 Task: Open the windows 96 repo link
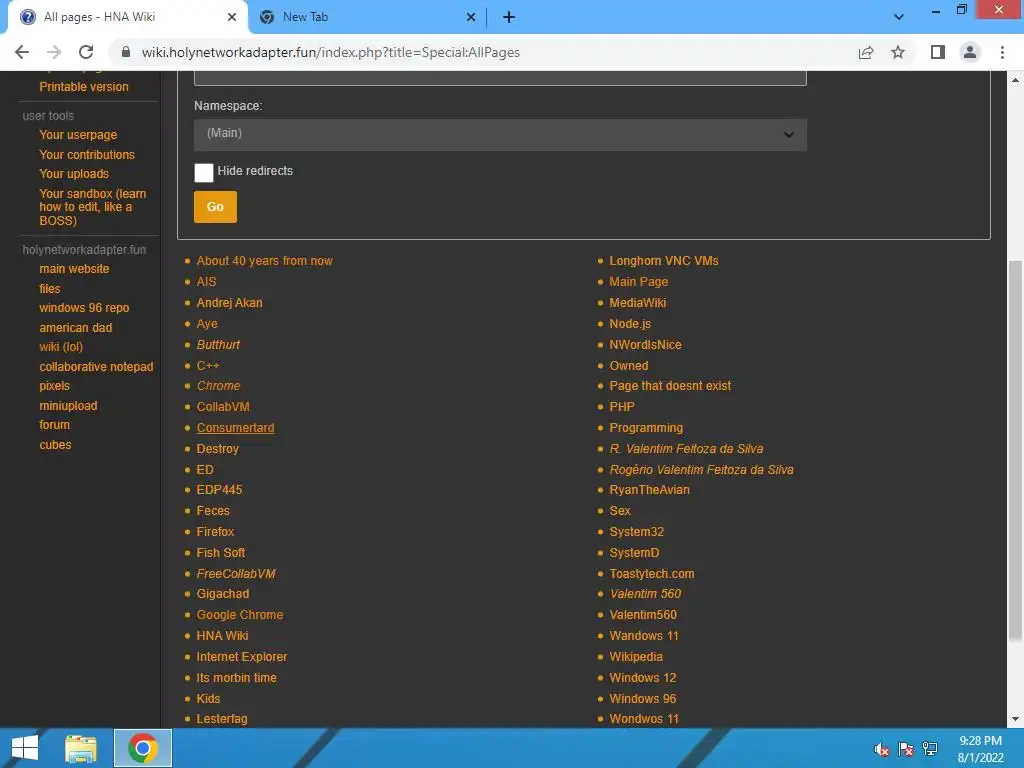[x=84, y=308]
